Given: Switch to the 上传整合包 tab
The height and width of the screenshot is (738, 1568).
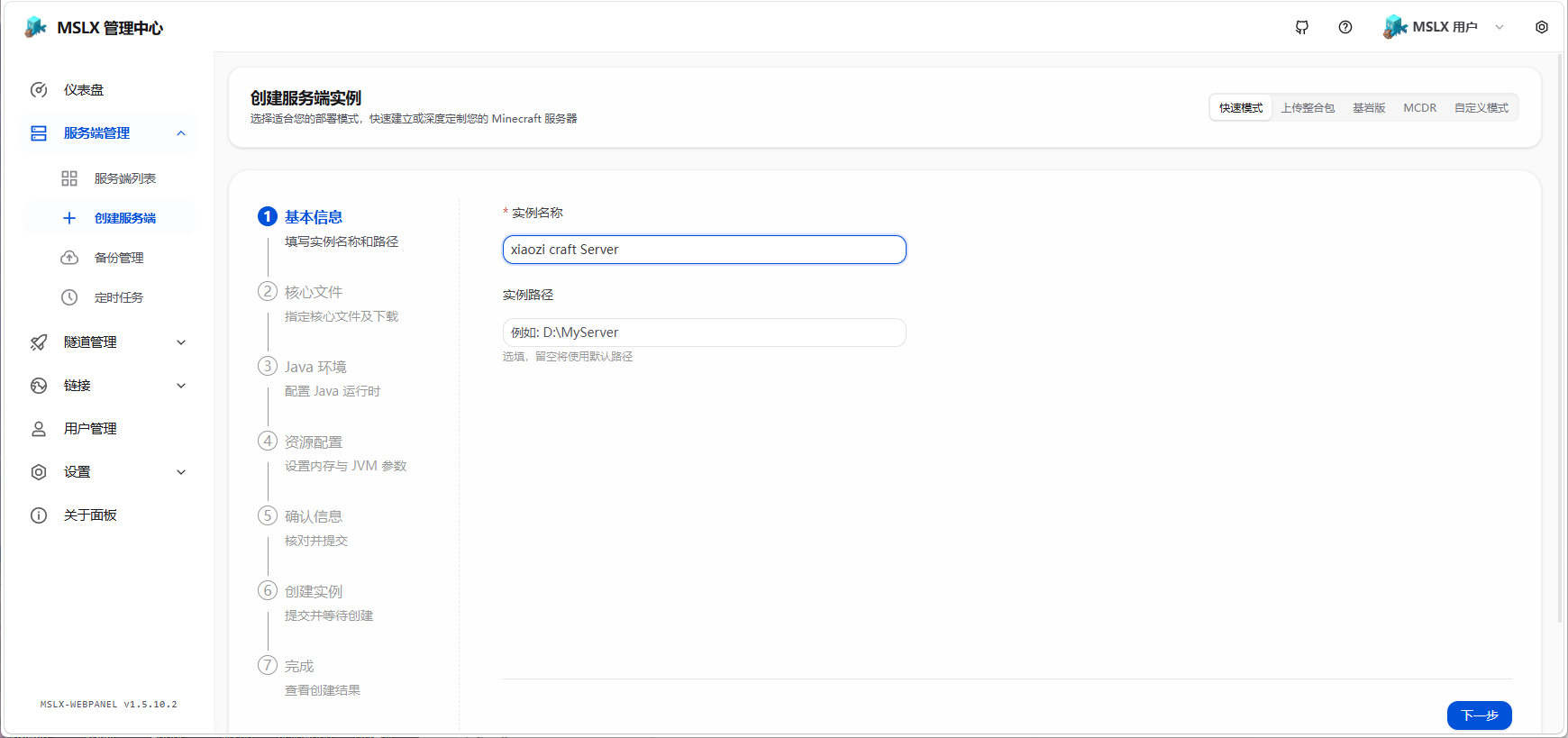Looking at the screenshot, I should pos(1308,108).
